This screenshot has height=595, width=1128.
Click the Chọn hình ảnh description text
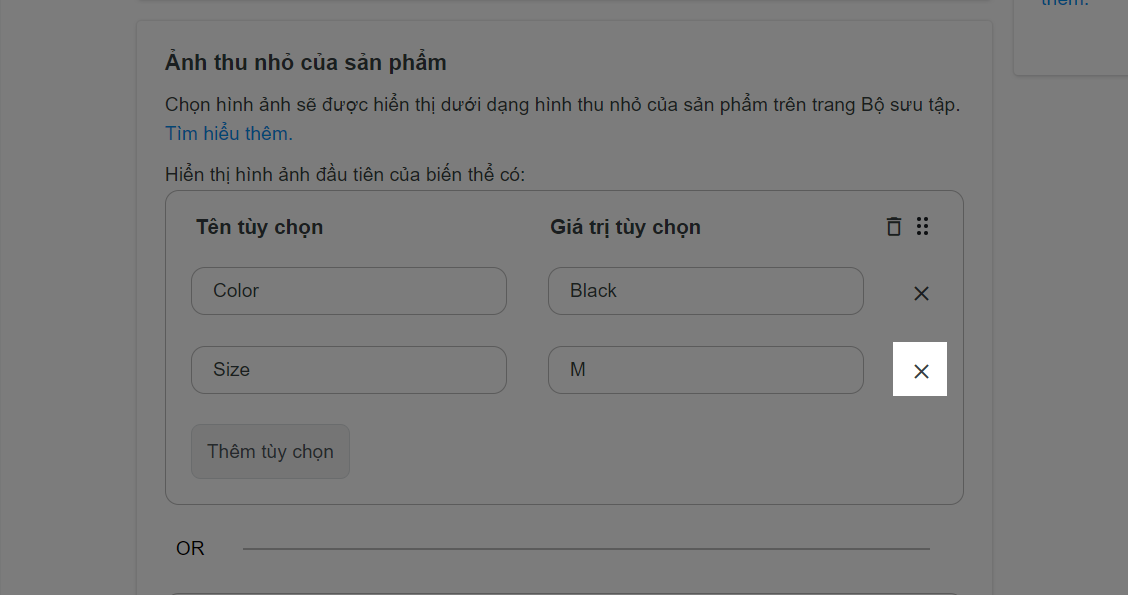tap(563, 105)
